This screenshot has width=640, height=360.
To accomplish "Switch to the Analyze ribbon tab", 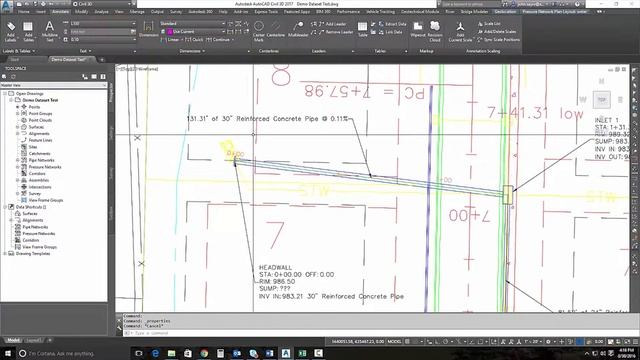I will [x=101, y=12].
